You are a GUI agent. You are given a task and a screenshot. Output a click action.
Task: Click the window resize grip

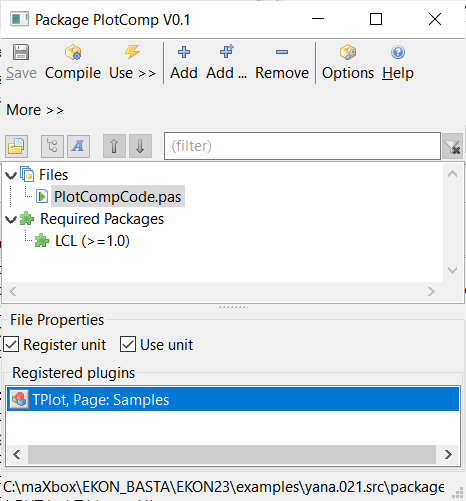[458, 493]
